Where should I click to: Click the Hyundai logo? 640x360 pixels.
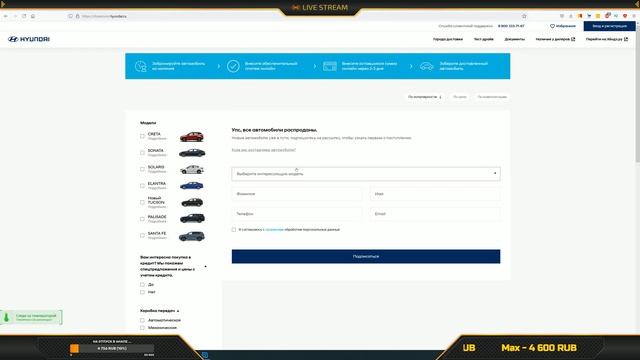29,39
